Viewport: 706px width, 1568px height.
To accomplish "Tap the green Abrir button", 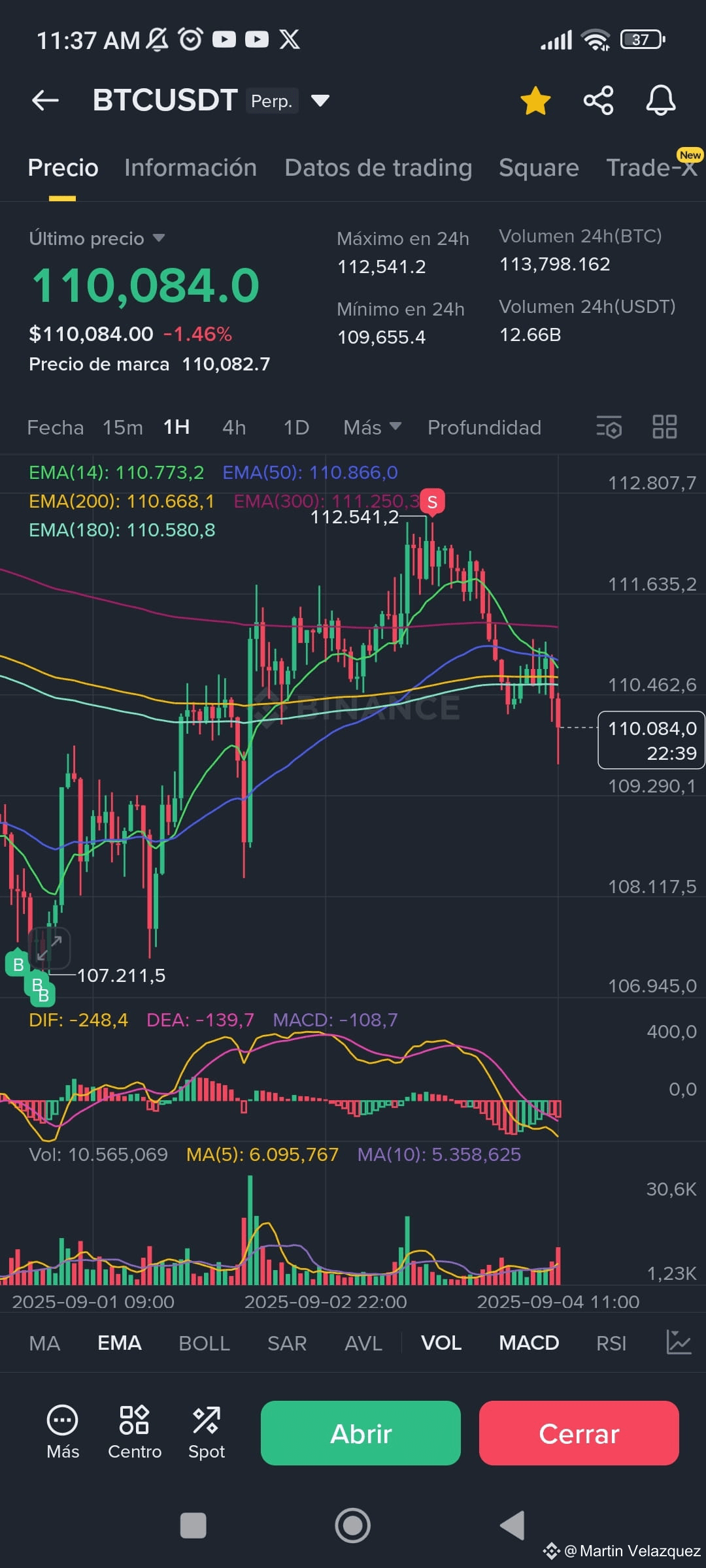I will [361, 1433].
